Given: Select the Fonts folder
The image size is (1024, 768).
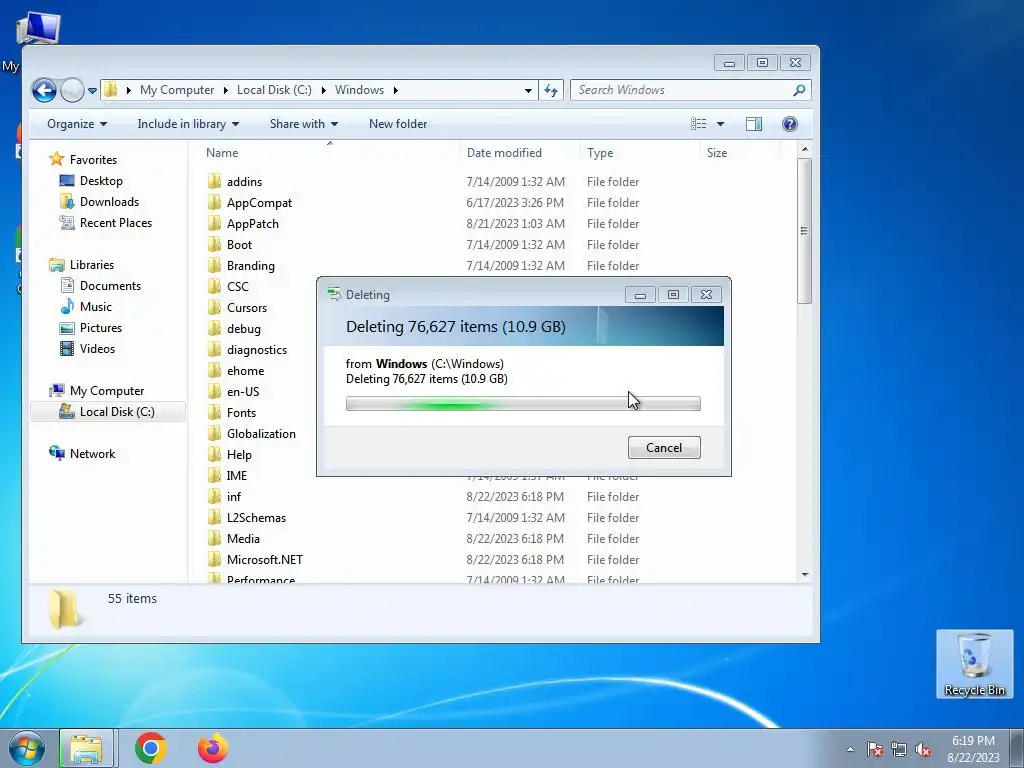Looking at the screenshot, I should pos(241,413).
